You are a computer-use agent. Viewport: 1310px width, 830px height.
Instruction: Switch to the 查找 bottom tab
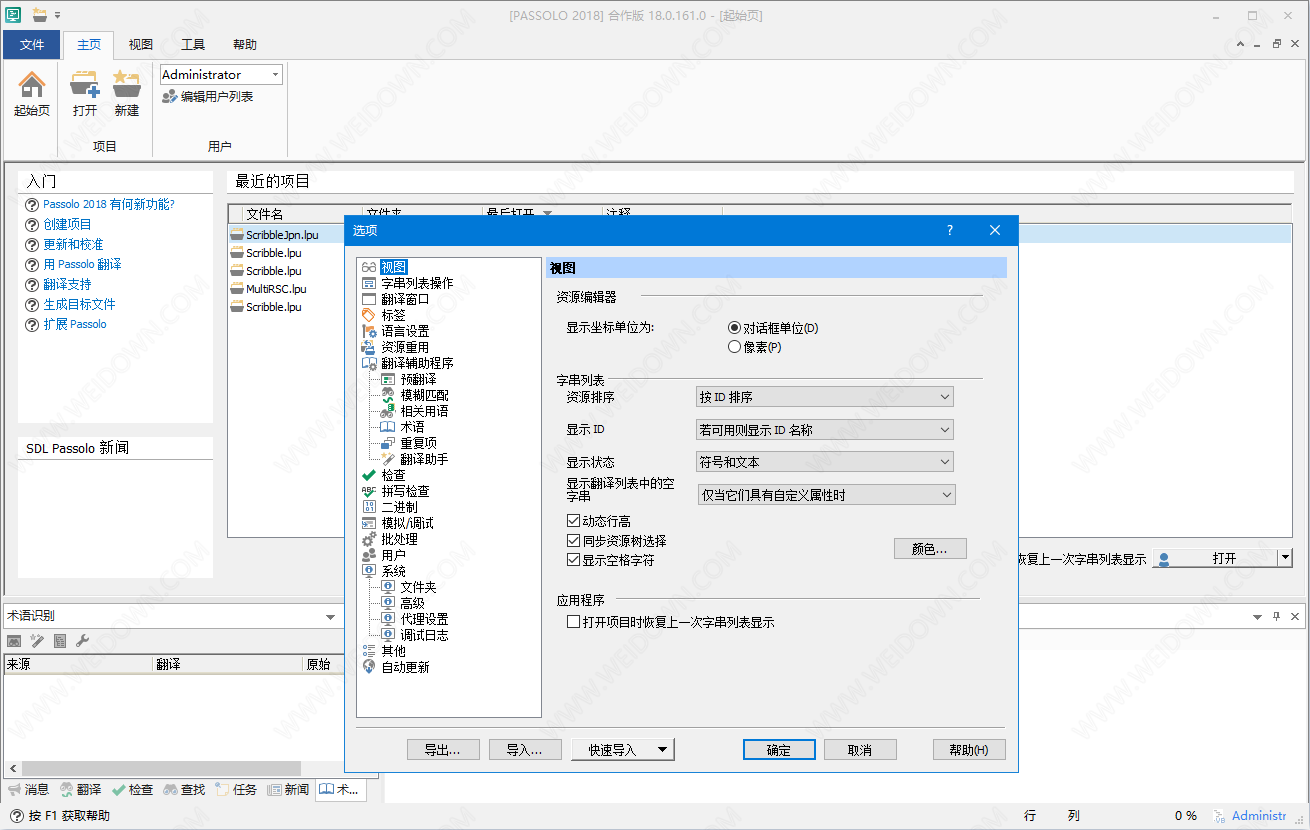tap(184, 790)
